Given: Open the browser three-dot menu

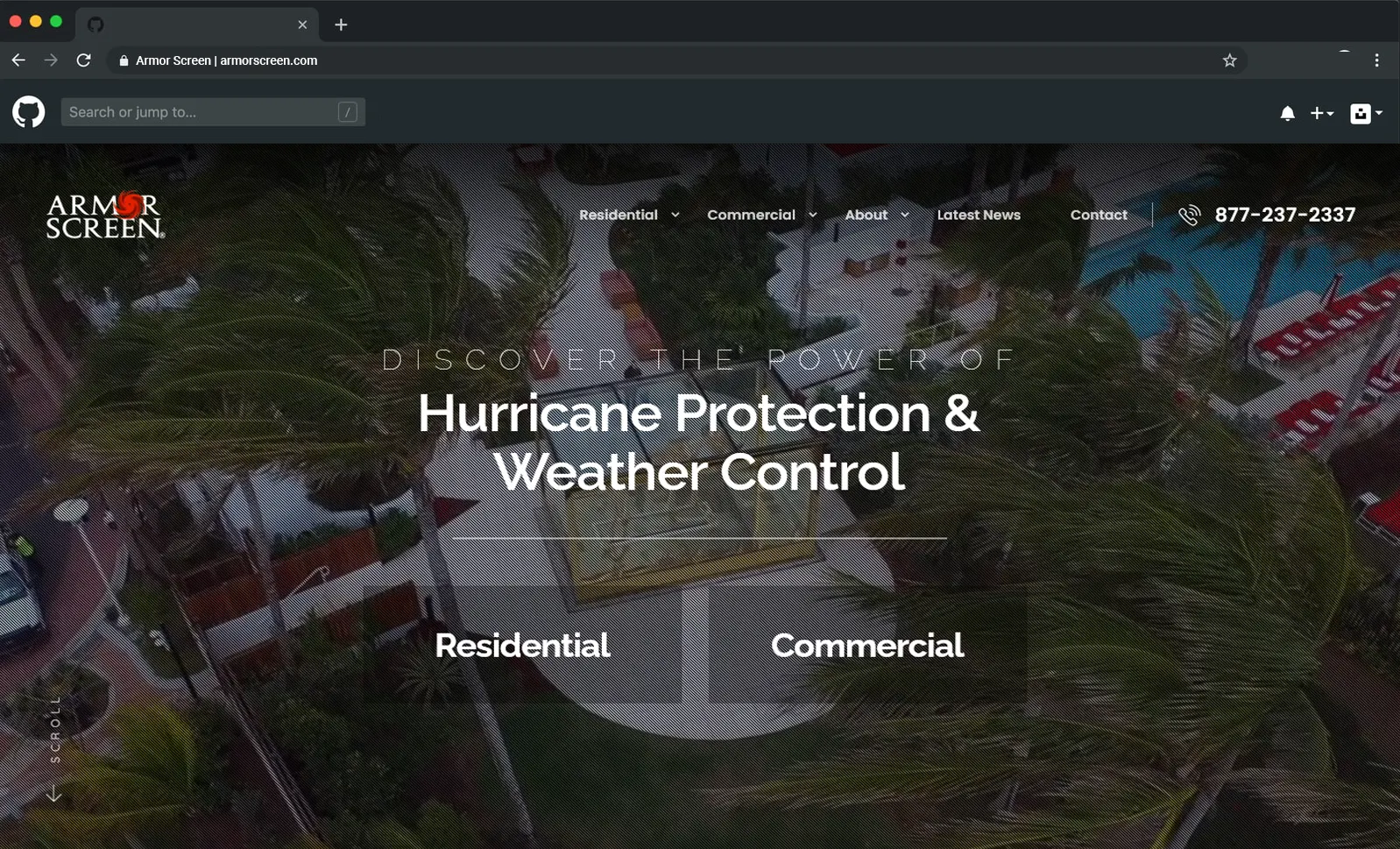Looking at the screenshot, I should (1376, 60).
